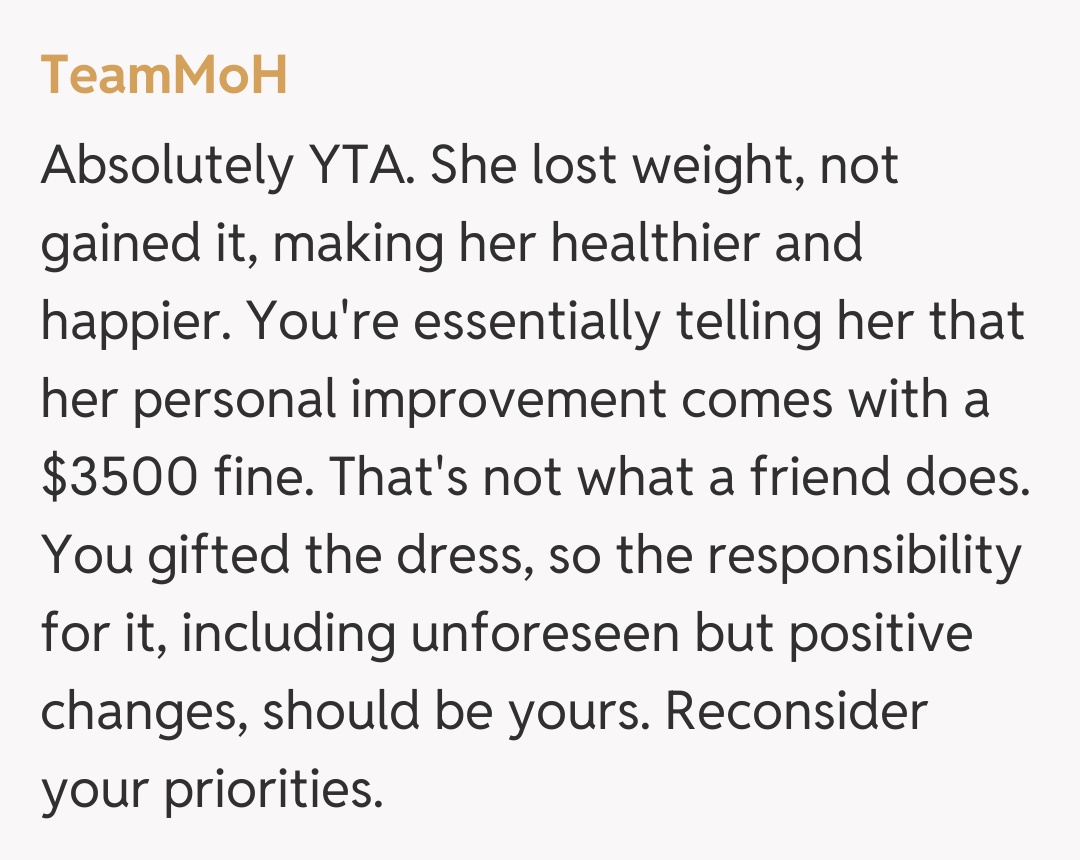Click the words "your priorities" at the end
Image resolution: width=1080 pixels, height=860 pixels.
point(211,791)
